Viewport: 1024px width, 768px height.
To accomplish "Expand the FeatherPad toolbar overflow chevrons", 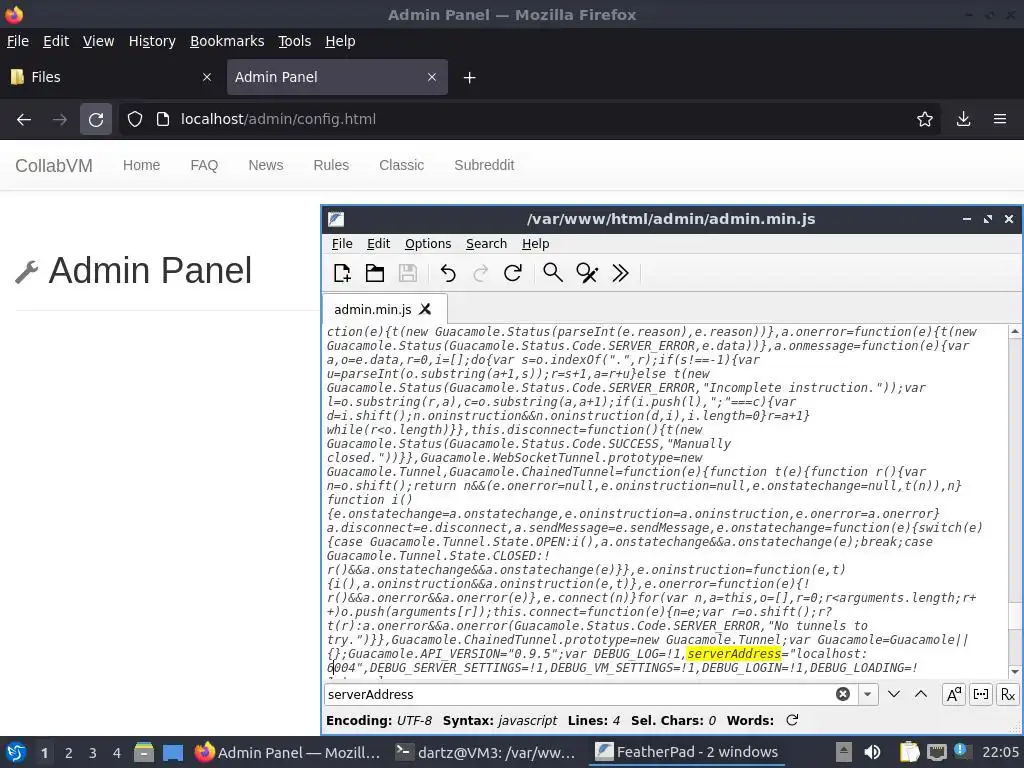I will [x=620, y=273].
